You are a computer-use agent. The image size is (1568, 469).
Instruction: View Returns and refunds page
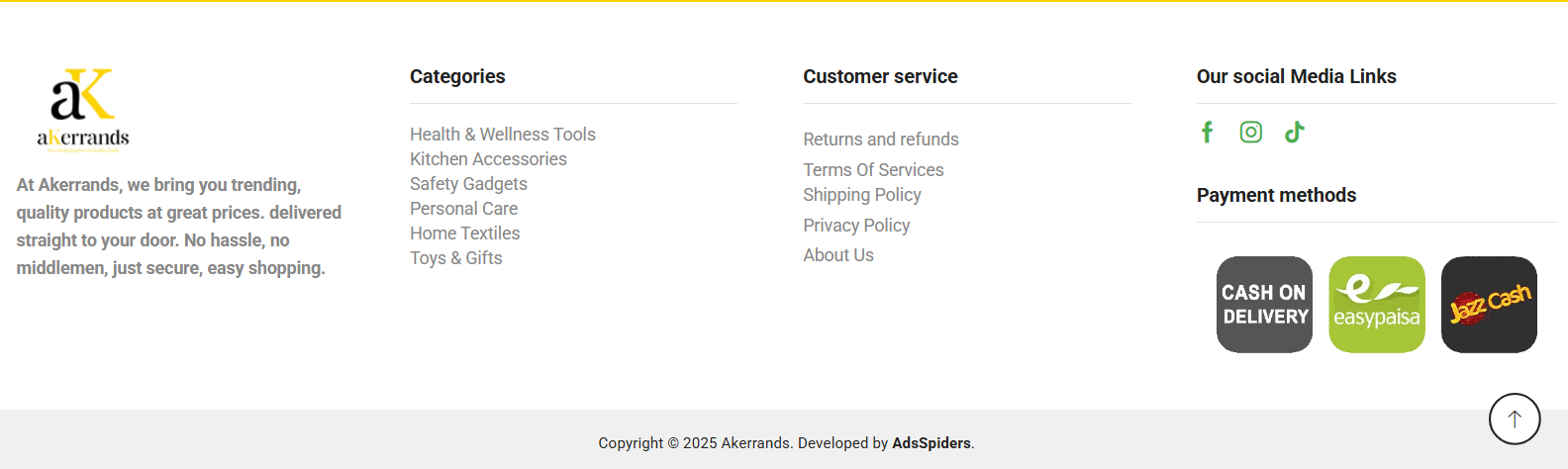(x=881, y=140)
